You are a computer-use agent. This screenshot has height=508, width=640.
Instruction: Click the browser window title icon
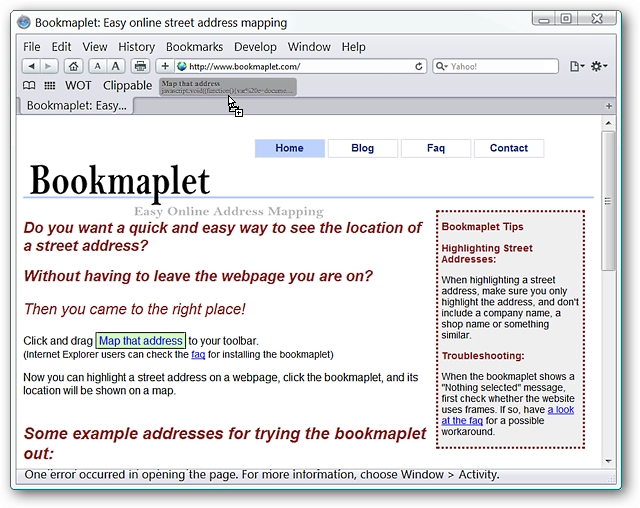pyautogui.click(x=24, y=22)
